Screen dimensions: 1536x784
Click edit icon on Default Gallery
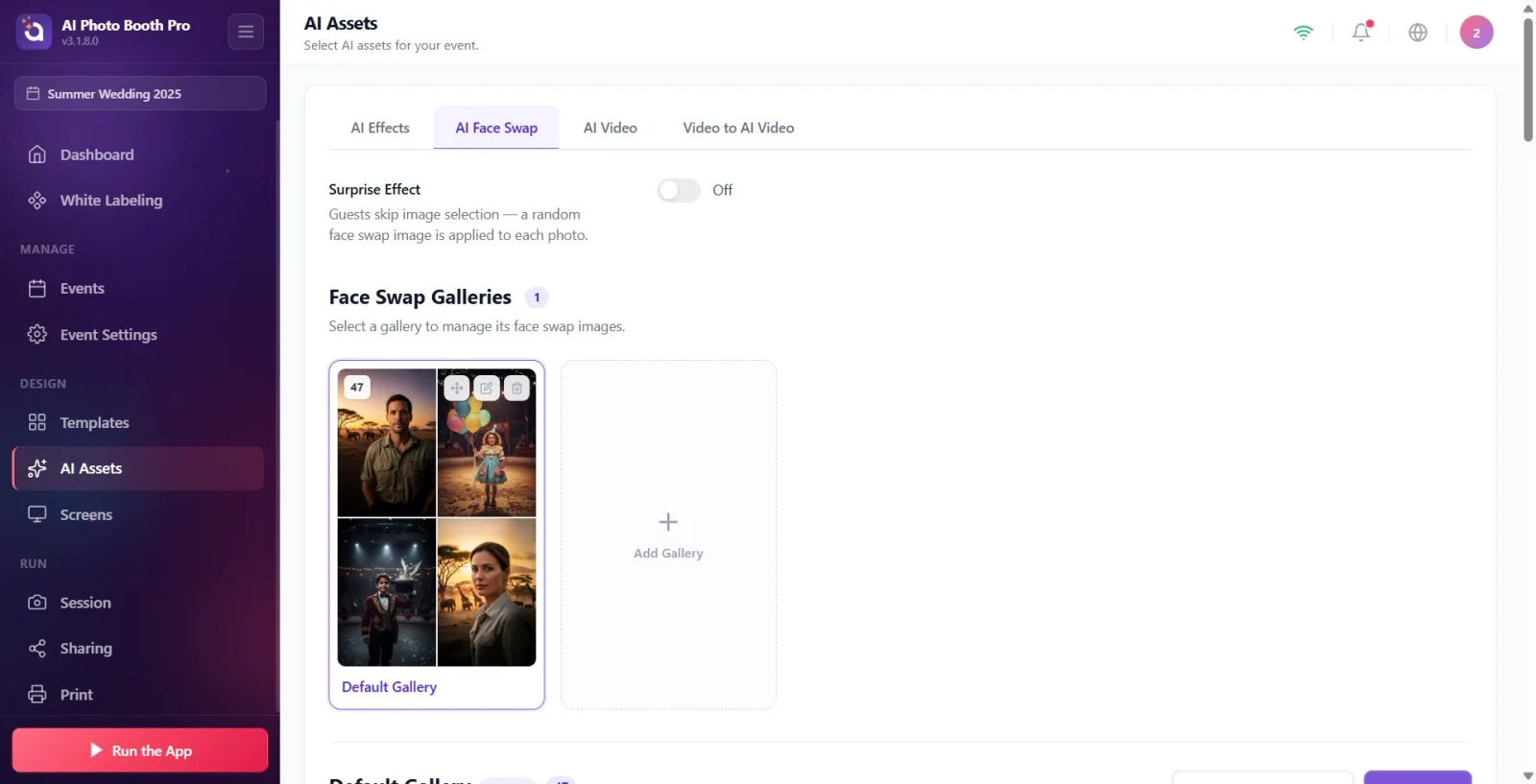pos(487,389)
